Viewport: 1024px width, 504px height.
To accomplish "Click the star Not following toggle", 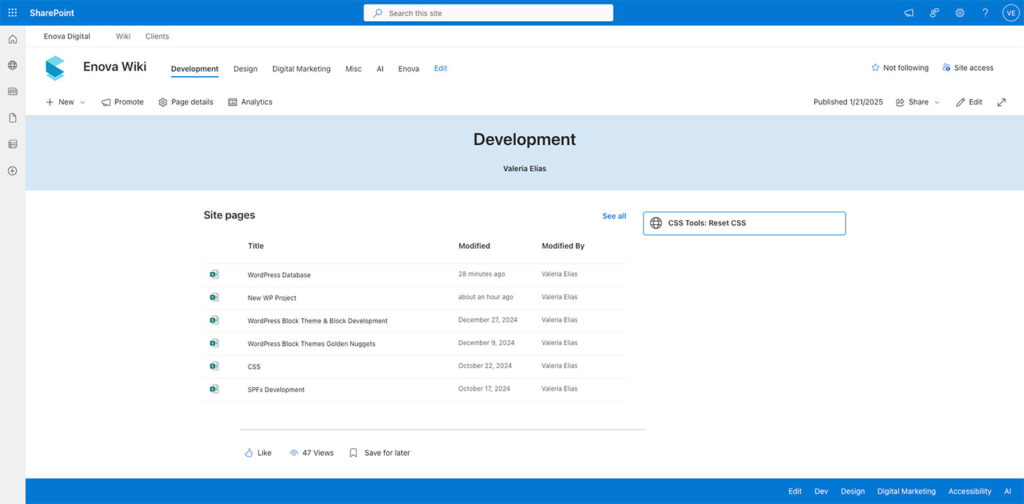I will [899, 68].
